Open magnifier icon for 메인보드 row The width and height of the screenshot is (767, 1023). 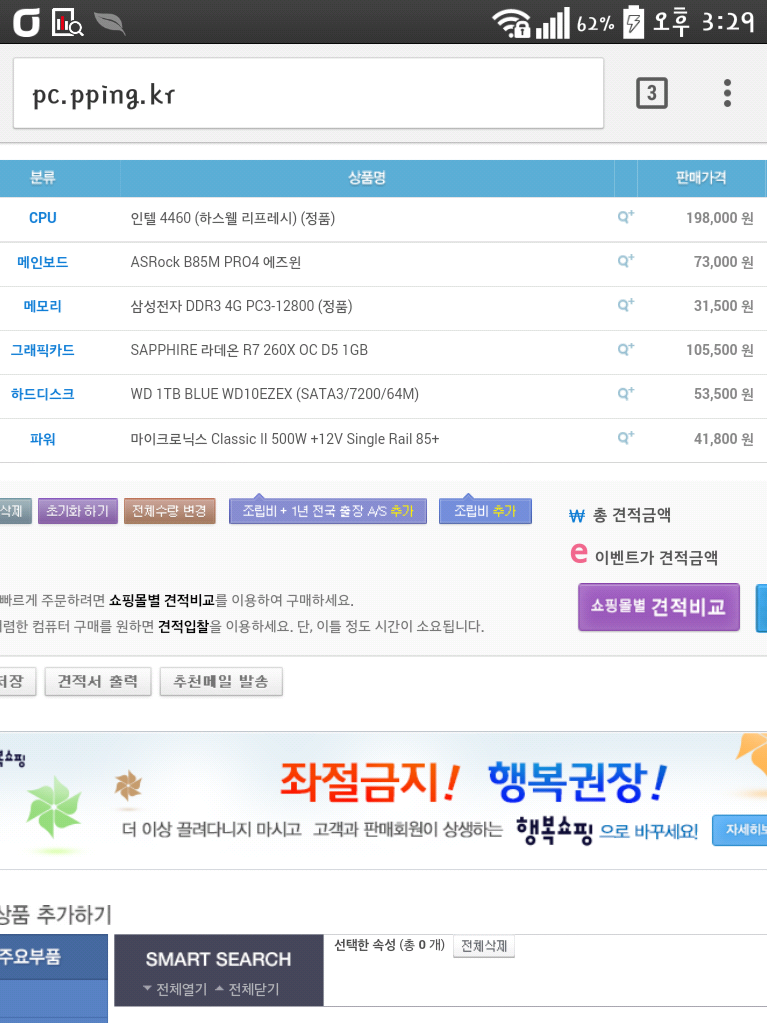tap(625, 262)
